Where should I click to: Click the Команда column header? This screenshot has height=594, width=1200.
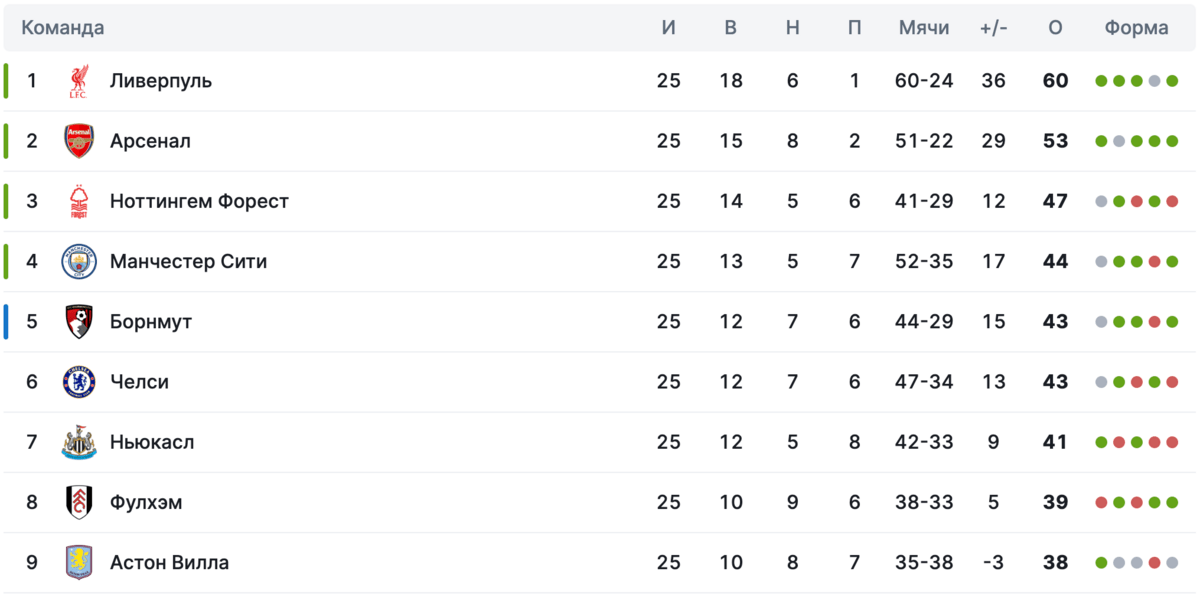click(63, 28)
